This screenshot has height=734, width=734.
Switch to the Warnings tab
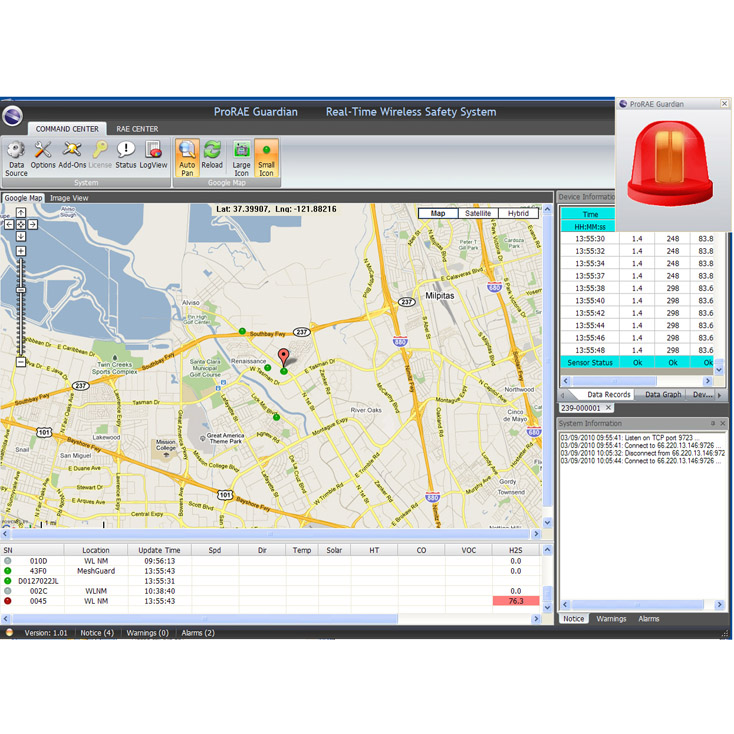pyautogui.click(x=611, y=619)
